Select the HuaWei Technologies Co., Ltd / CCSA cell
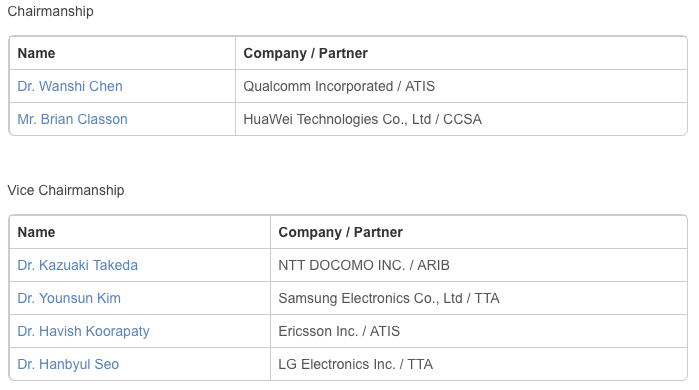Viewport: 699px width, 390px height. click(x=461, y=119)
